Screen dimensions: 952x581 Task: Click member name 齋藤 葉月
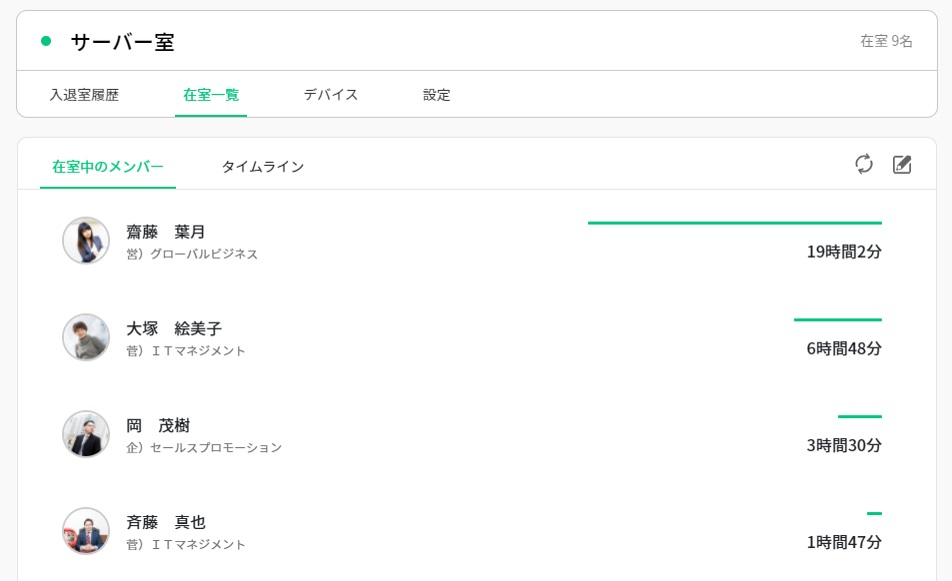[166, 232]
